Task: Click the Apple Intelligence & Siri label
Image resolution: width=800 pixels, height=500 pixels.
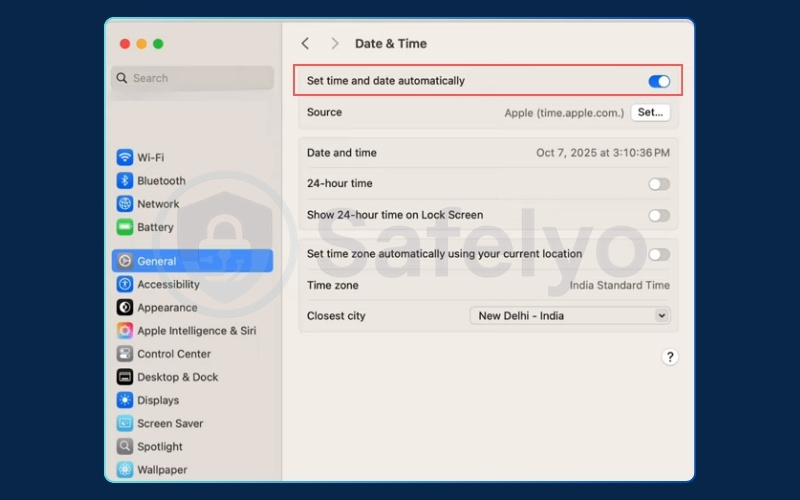Action: 196,331
